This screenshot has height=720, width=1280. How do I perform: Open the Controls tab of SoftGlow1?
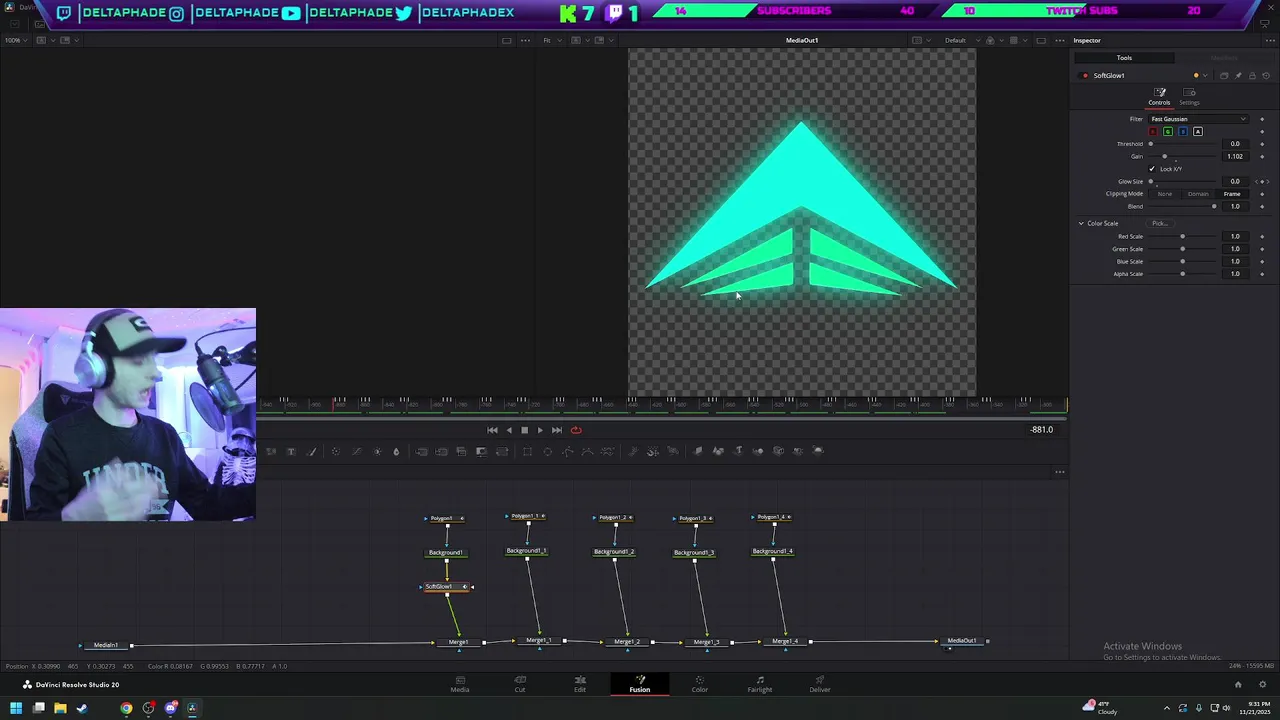(x=1159, y=97)
